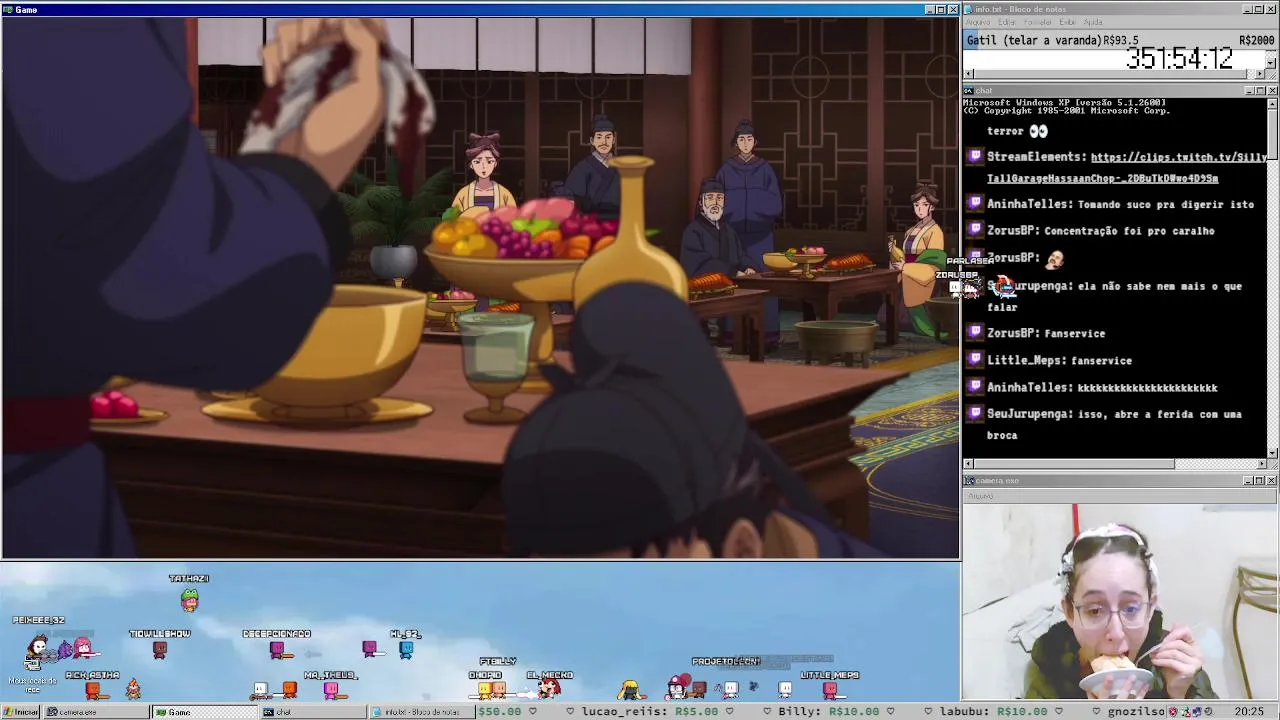Click the TIOWILLSHOW avatar

pyautogui.click(x=159, y=650)
